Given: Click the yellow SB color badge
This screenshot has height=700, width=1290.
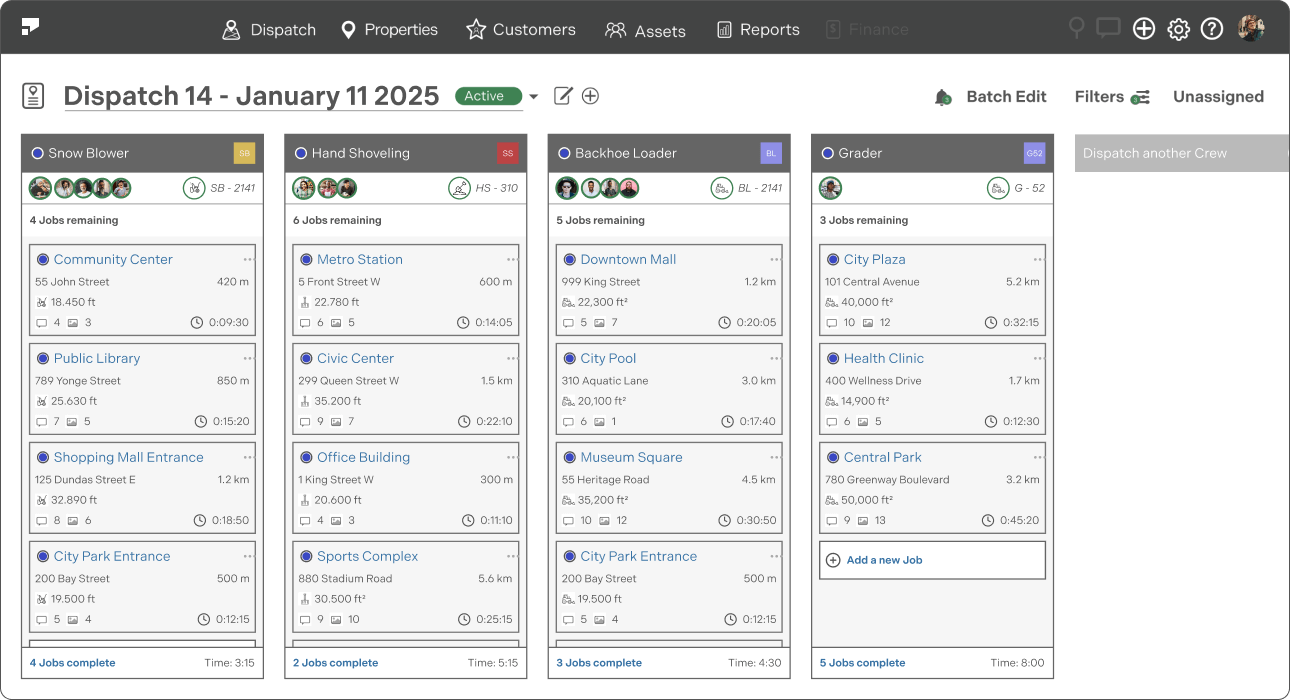Looking at the screenshot, I should 244,153.
